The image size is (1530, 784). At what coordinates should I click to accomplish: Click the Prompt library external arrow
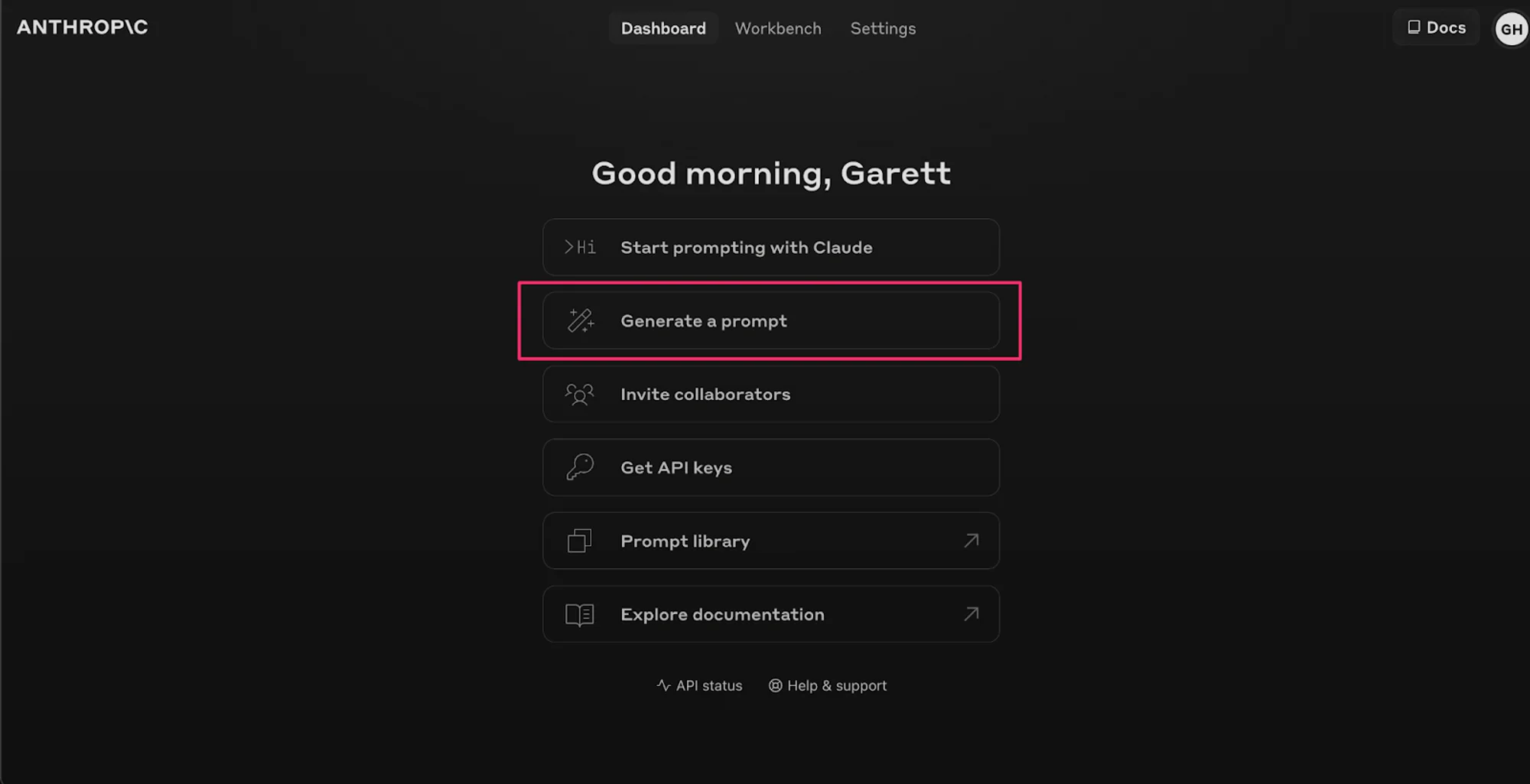tap(972, 541)
